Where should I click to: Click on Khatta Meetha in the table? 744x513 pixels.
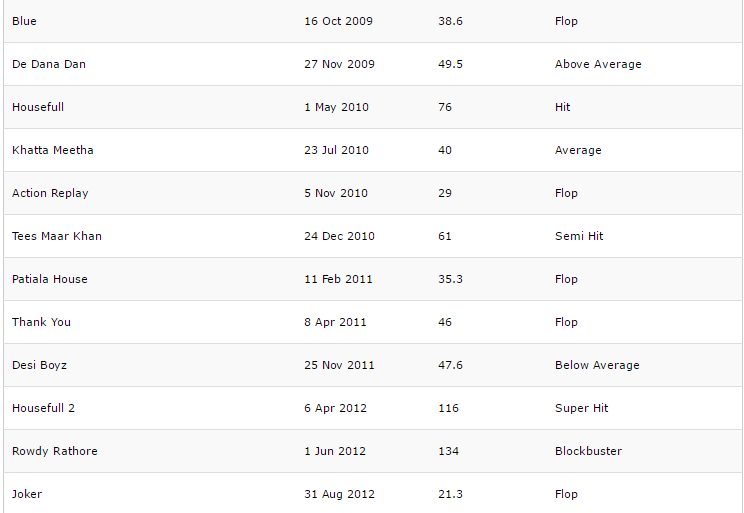53,150
